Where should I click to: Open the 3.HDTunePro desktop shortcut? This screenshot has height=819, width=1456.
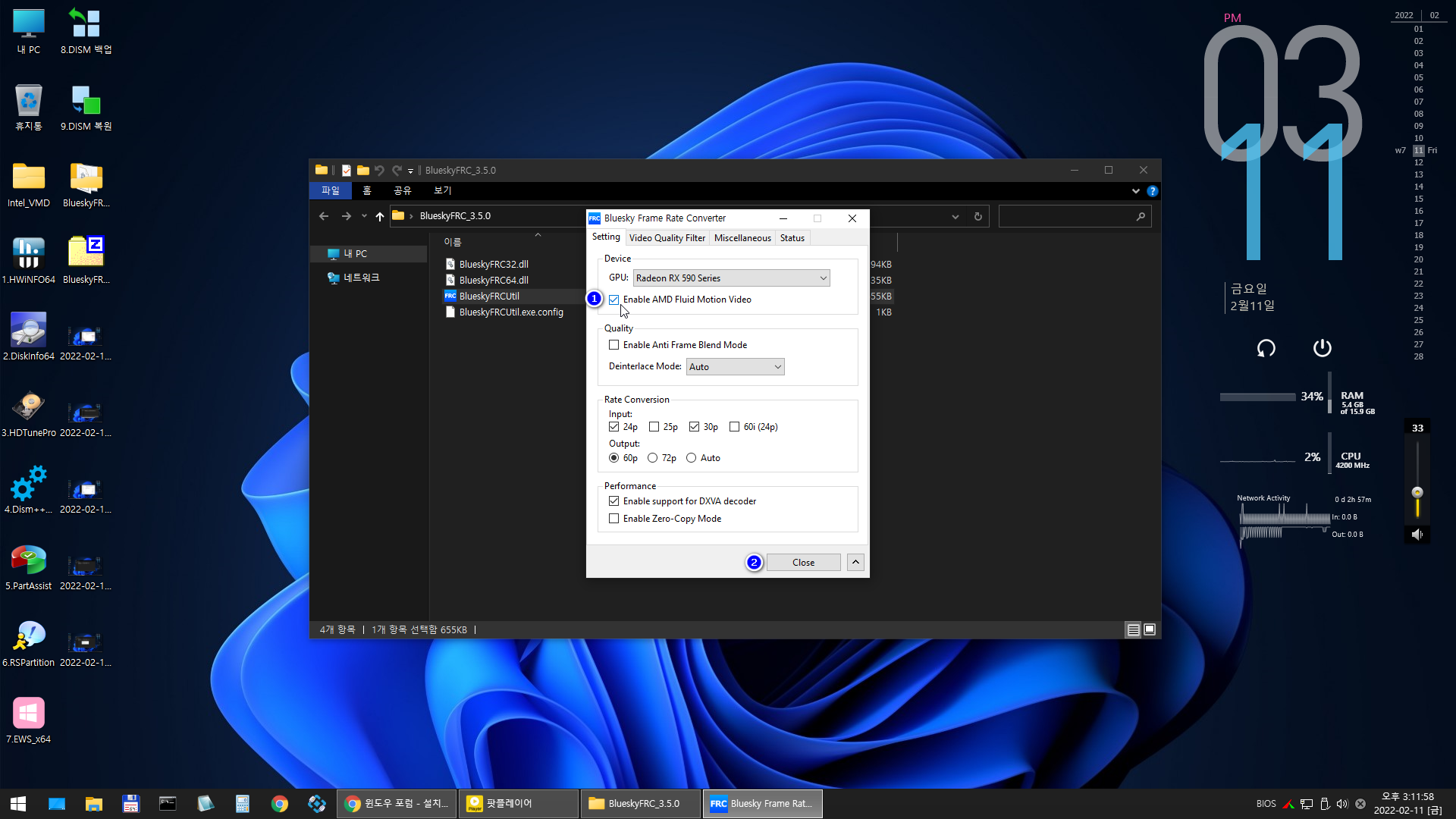click(x=29, y=414)
